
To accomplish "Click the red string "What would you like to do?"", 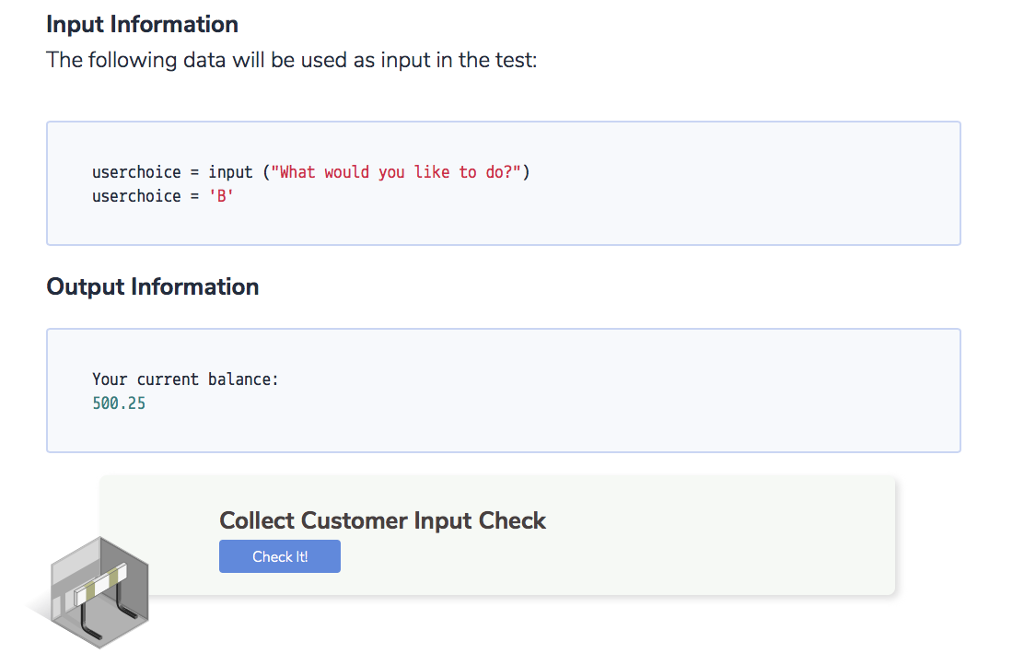I will [x=397, y=171].
